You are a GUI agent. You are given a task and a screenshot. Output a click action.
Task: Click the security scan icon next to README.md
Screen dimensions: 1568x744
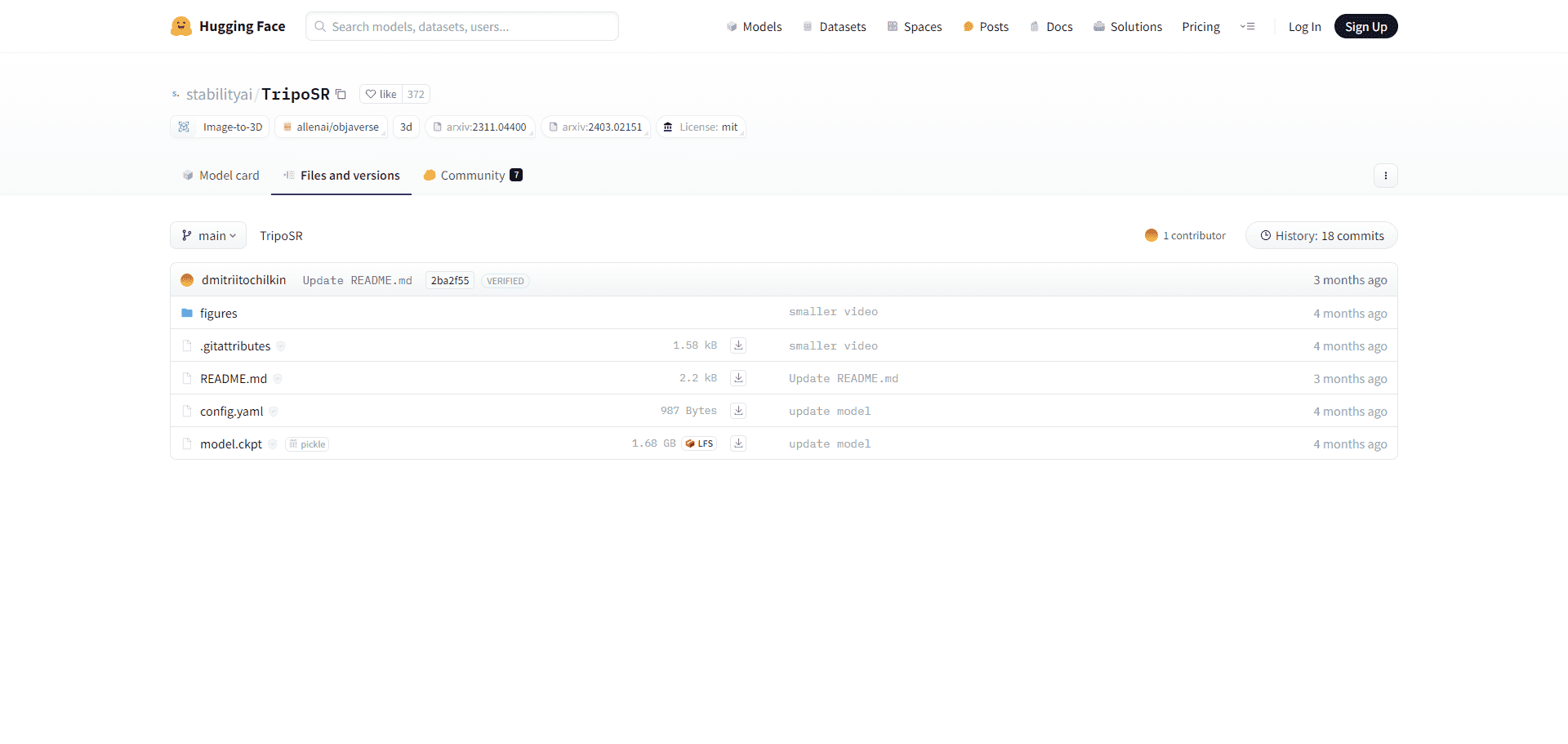click(278, 379)
